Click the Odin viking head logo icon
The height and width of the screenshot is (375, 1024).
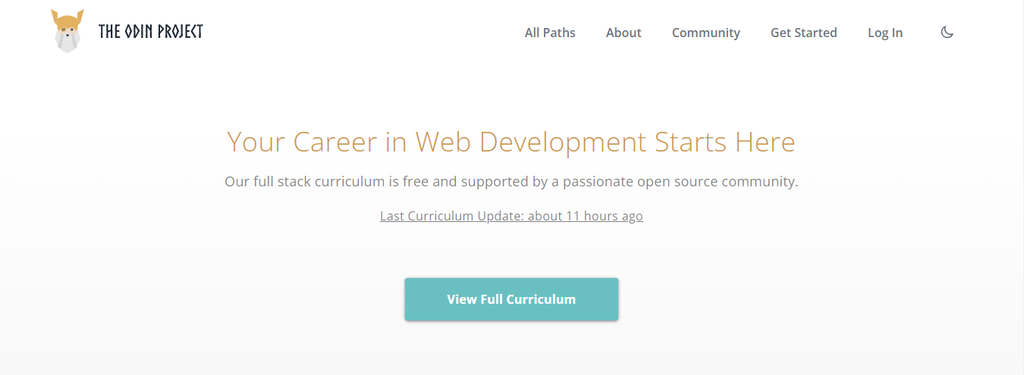67,31
